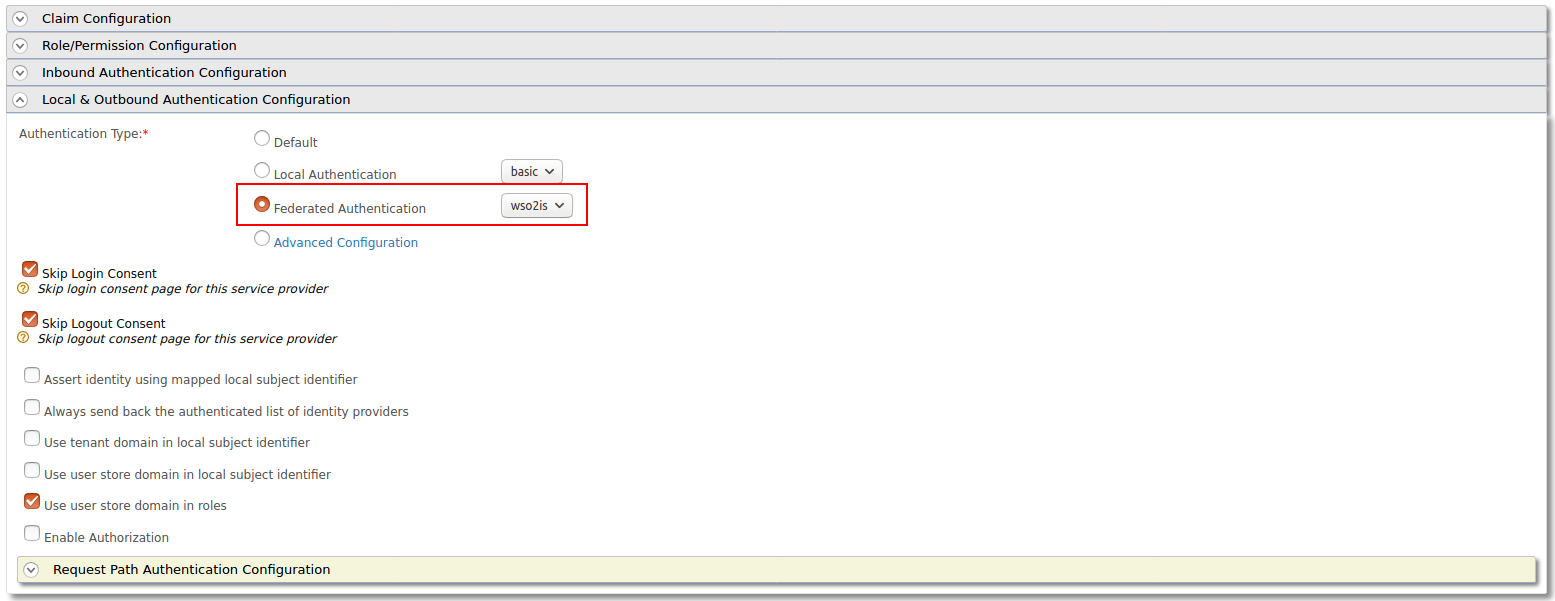Image resolution: width=1555 pixels, height=601 pixels.
Task: Open Advanced Configuration link
Action: pos(346,243)
